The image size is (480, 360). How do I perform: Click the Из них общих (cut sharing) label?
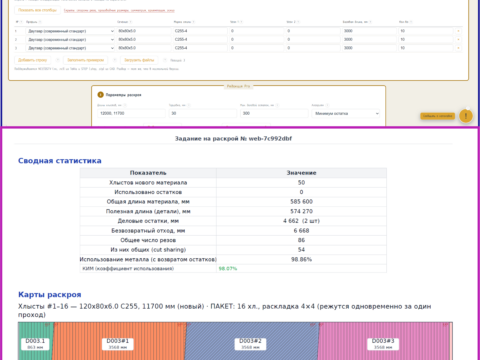[148, 250]
